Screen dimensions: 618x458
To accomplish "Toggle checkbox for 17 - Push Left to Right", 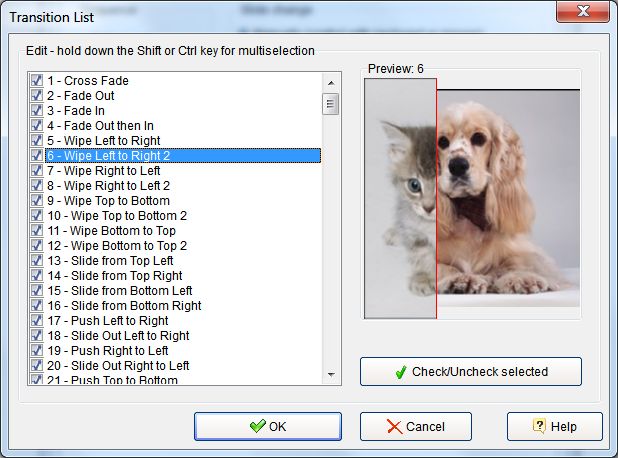I will point(37,320).
